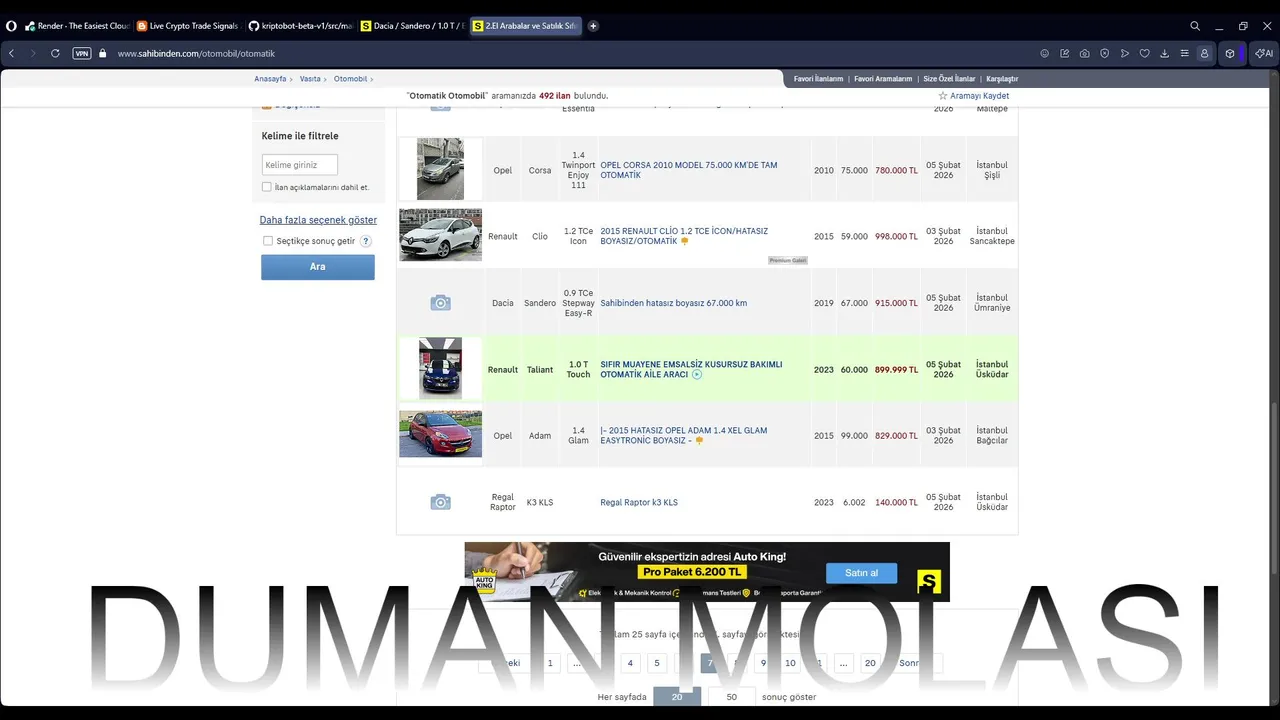Focus the Kelime giriniz input field
Viewport: 1280px width, 720px height.
(300, 165)
